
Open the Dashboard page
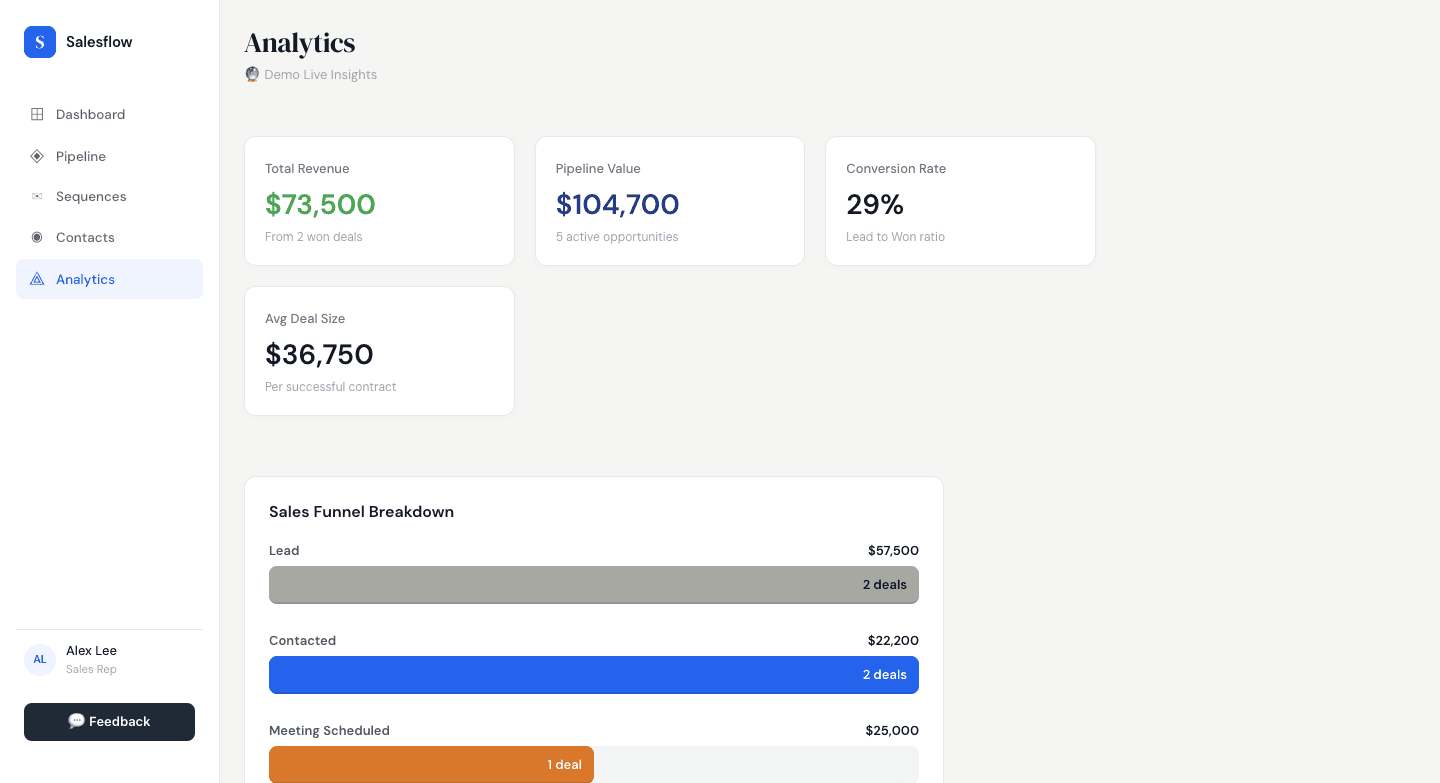click(109, 114)
